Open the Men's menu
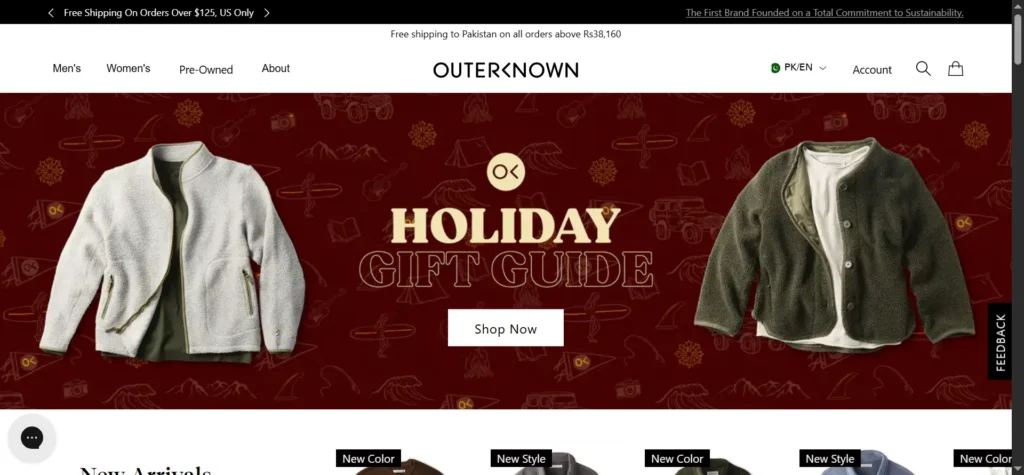This screenshot has height=475, width=1024. point(67,68)
